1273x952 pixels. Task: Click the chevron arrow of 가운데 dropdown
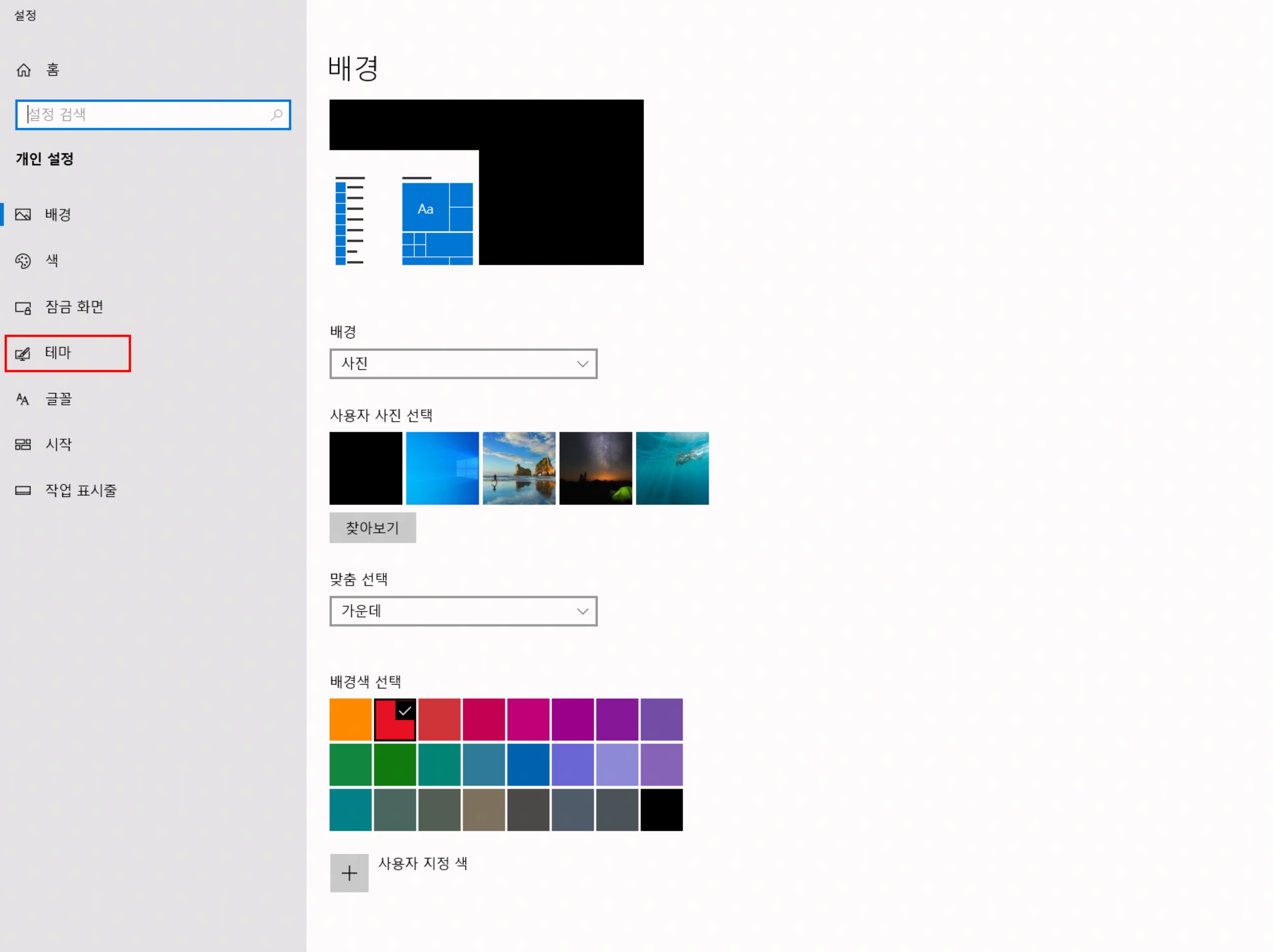(x=582, y=612)
